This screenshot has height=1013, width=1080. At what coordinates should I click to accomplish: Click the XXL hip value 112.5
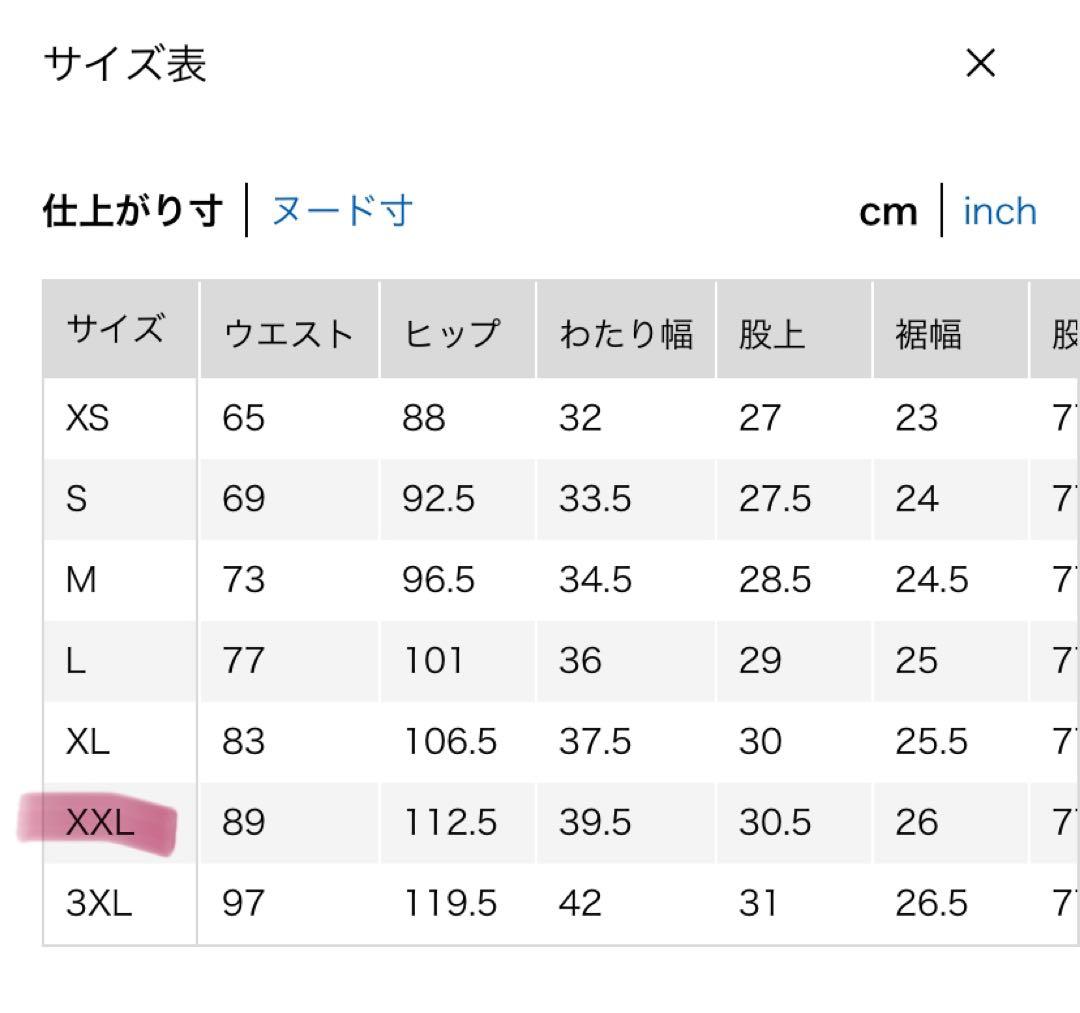point(449,823)
